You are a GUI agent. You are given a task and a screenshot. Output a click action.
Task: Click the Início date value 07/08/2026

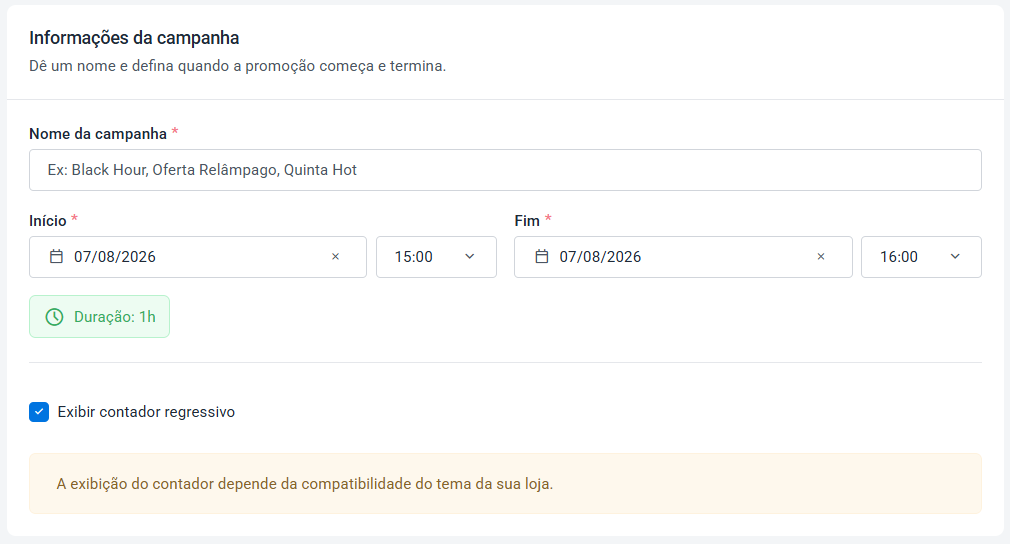click(x=115, y=257)
